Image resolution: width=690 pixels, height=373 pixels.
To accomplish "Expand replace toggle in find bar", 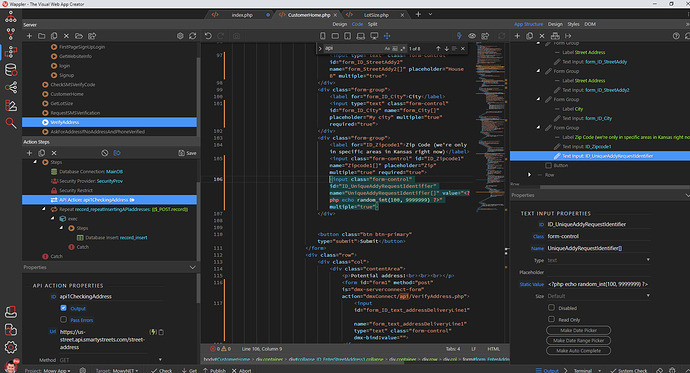I will 320,48.
